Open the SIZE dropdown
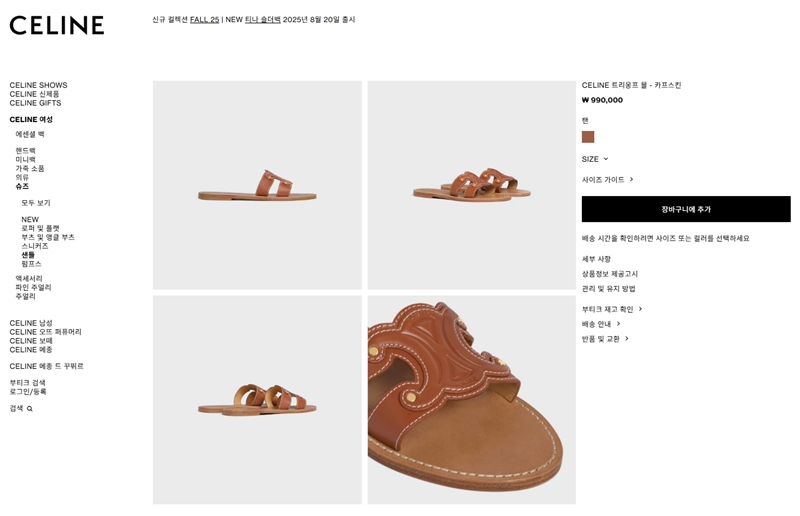Image resolution: width=800 pixels, height=516 pixels. [x=595, y=159]
